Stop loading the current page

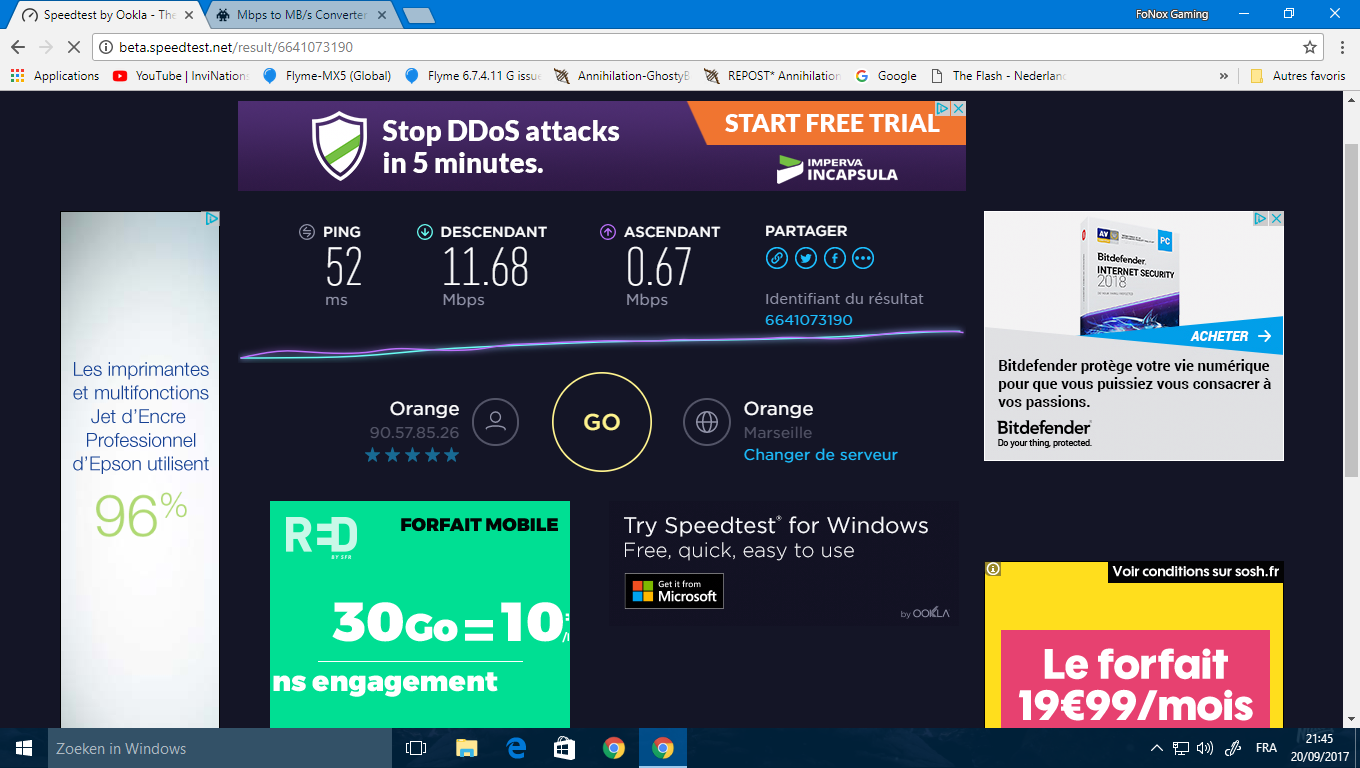[x=75, y=47]
